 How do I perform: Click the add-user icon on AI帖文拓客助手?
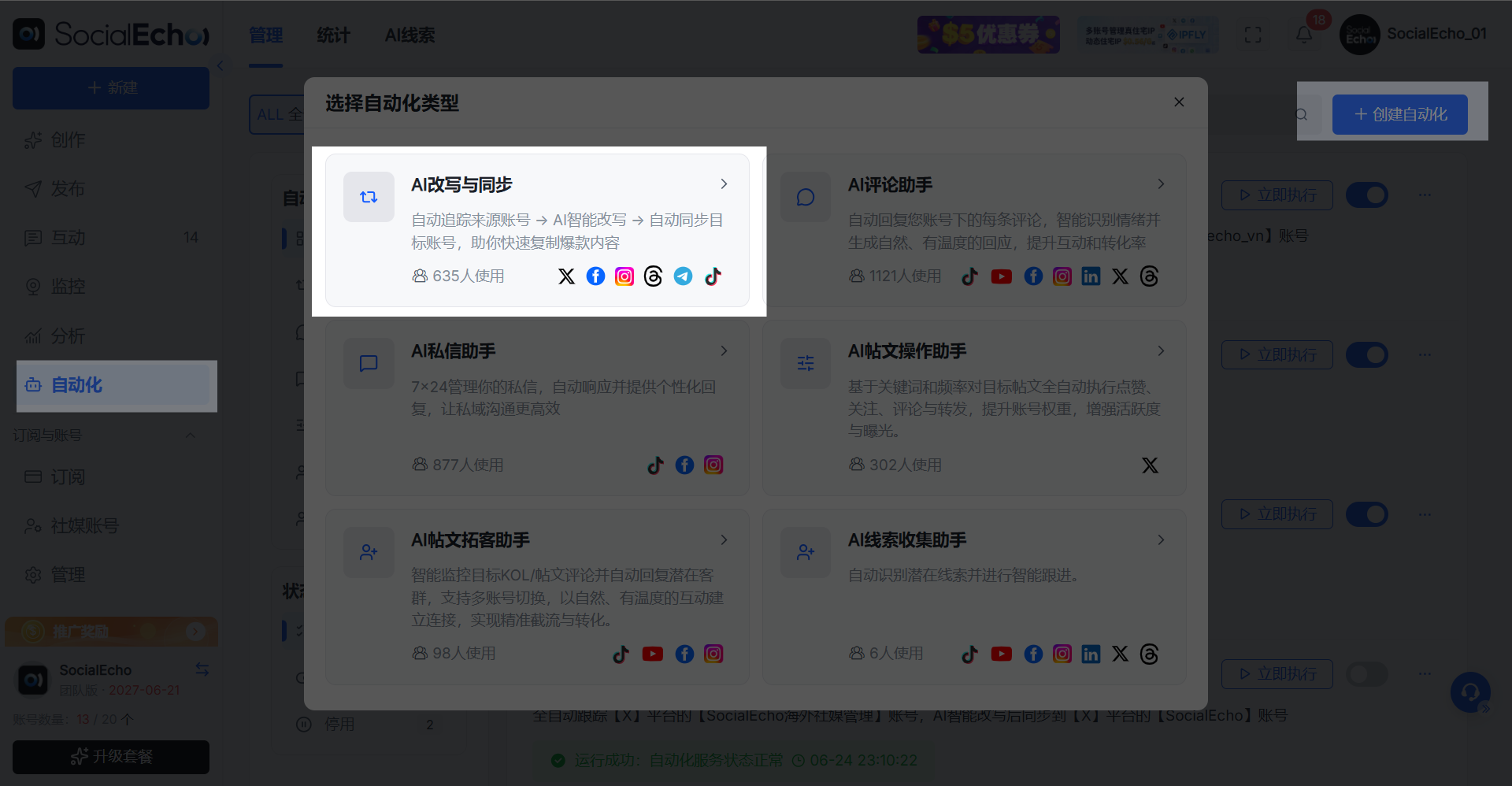[369, 553]
